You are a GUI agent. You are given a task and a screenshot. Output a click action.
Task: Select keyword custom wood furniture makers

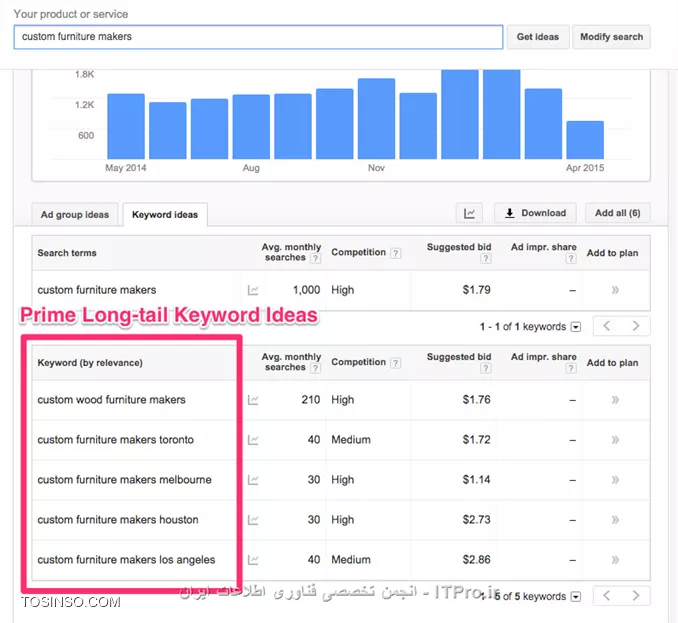pos(112,400)
